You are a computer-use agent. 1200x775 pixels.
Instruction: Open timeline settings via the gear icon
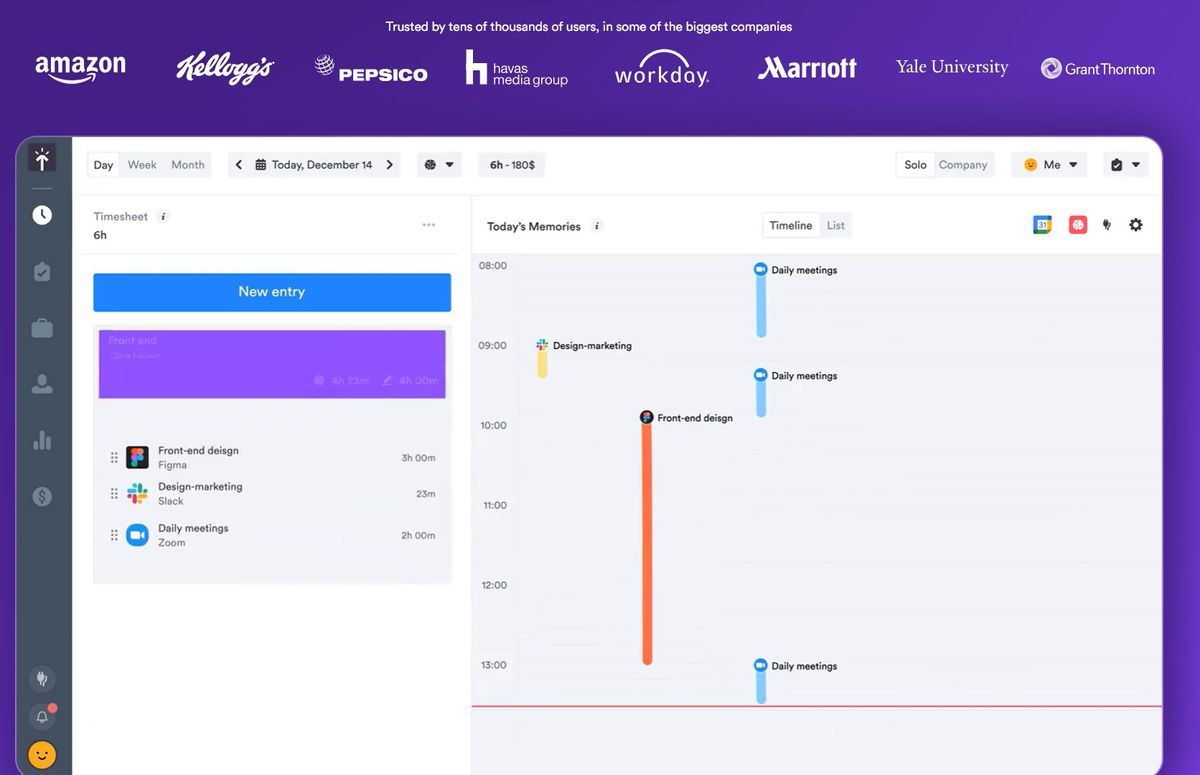(x=1136, y=224)
